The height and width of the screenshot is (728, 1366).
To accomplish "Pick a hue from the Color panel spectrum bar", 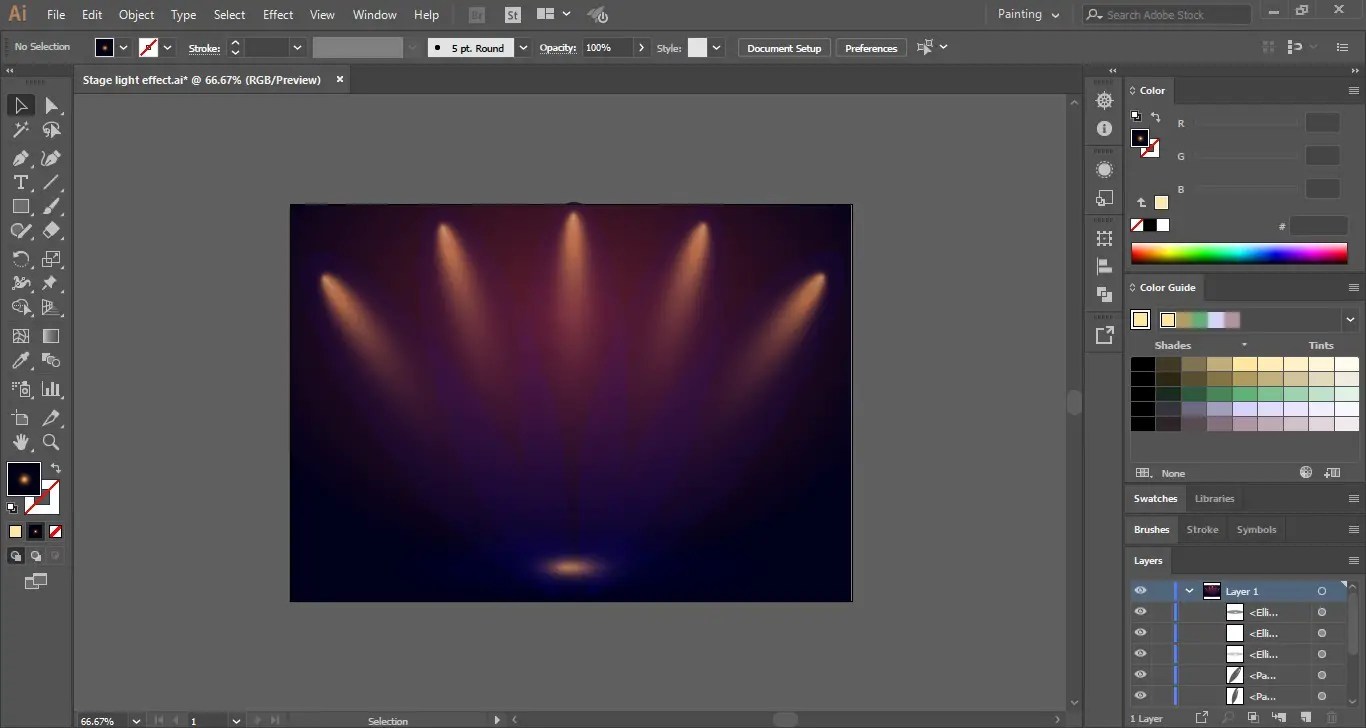I will pyautogui.click(x=1240, y=253).
